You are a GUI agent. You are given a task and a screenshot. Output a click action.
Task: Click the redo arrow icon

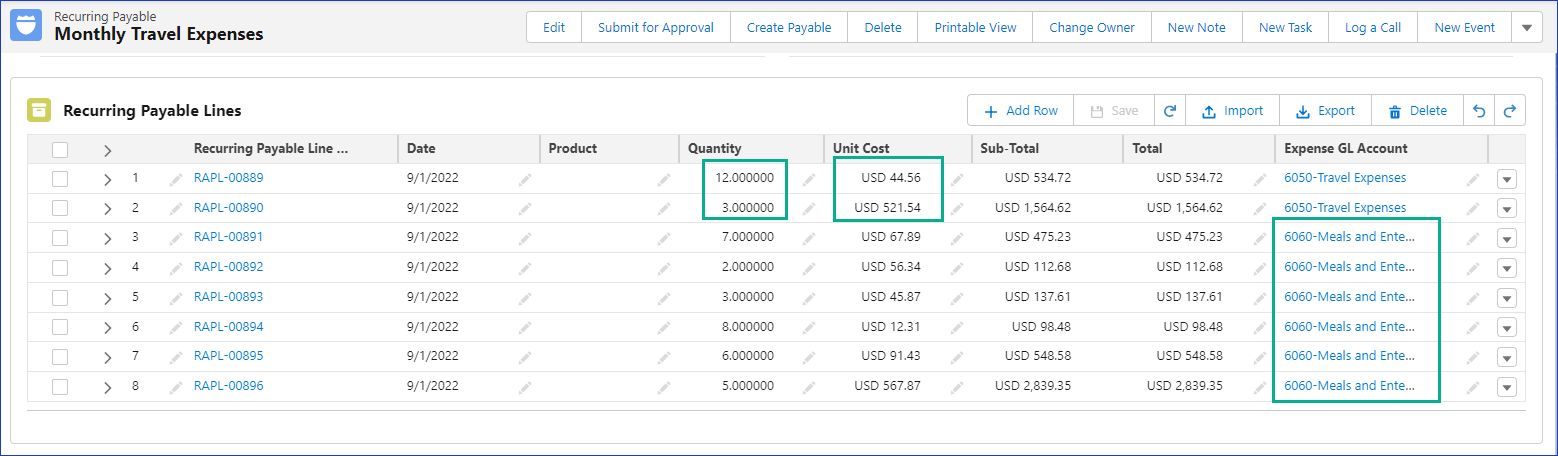click(x=1510, y=111)
